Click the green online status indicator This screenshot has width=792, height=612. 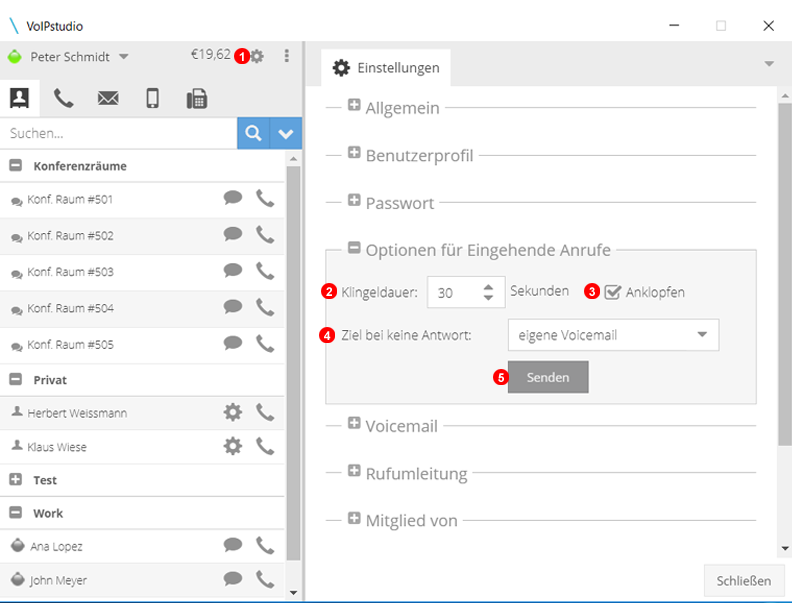click(x=15, y=56)
